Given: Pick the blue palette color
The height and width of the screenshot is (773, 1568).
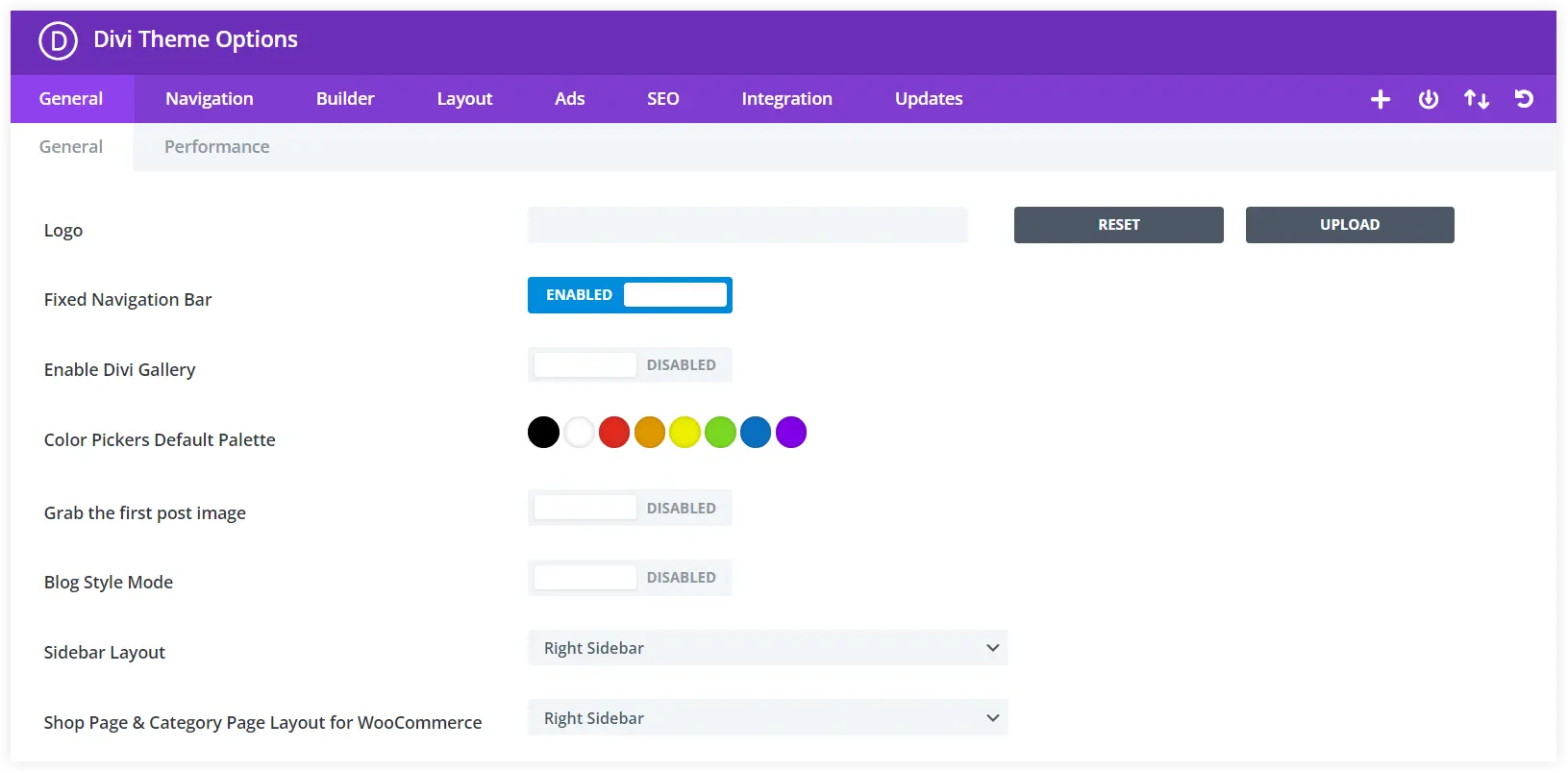Looking at the screenshot, I should 756,433.
